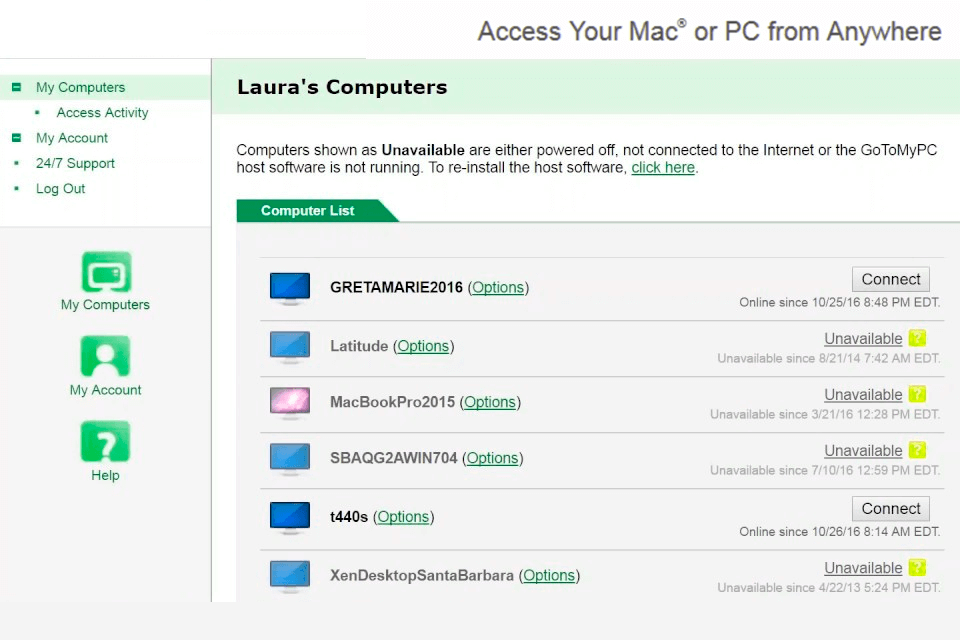
Task: Click the XenDesktopSantaBarbara computer name
Action: [x=422, y=576]
